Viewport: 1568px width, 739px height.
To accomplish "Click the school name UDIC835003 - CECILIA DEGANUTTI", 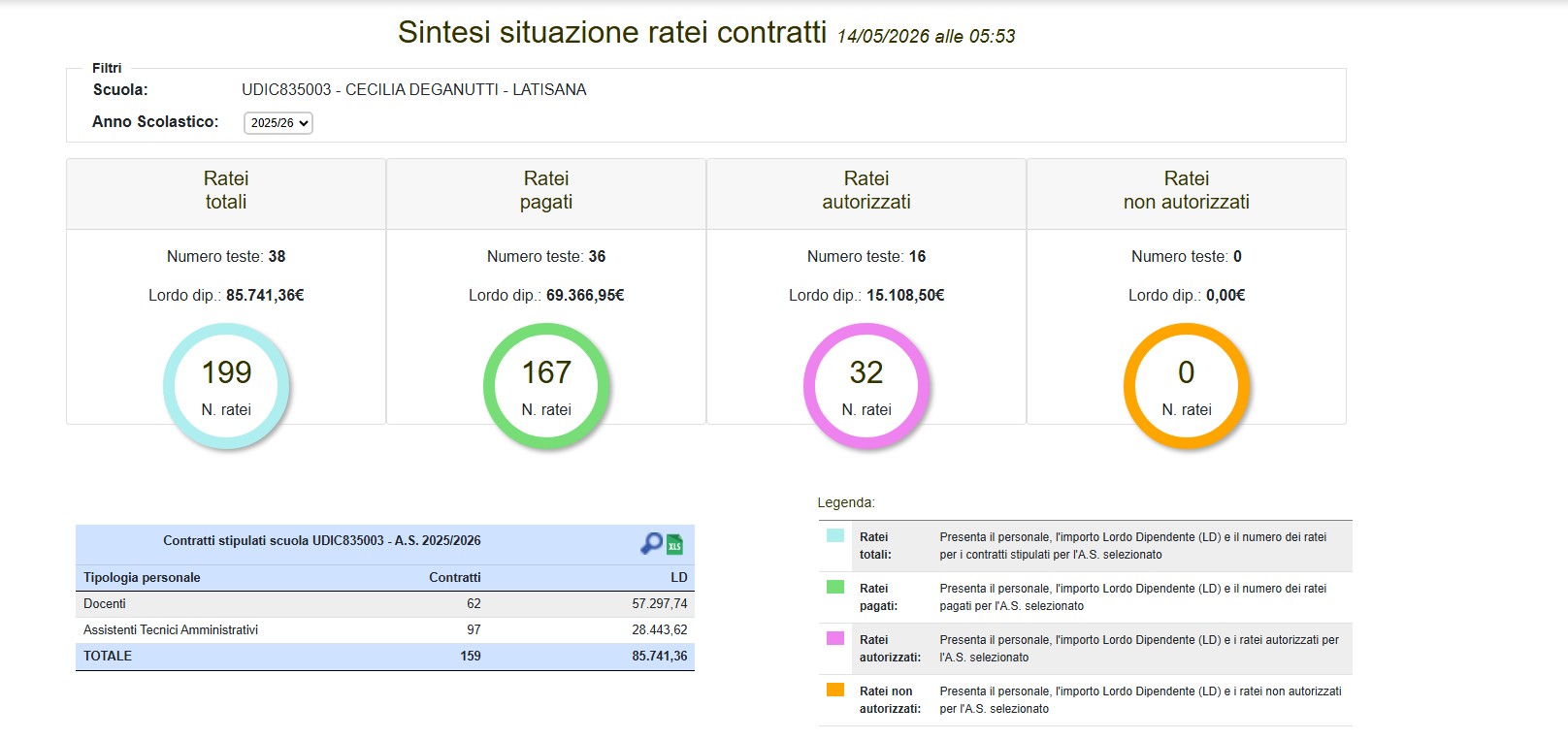I will (x=414, y=89).
